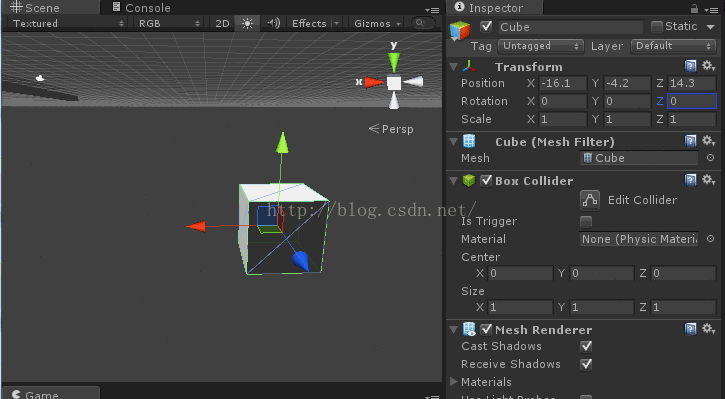Toggle the Cube active checkbox
Image resolution: width=725 pixels, height=399 pixels.
[x=486, y=26]
